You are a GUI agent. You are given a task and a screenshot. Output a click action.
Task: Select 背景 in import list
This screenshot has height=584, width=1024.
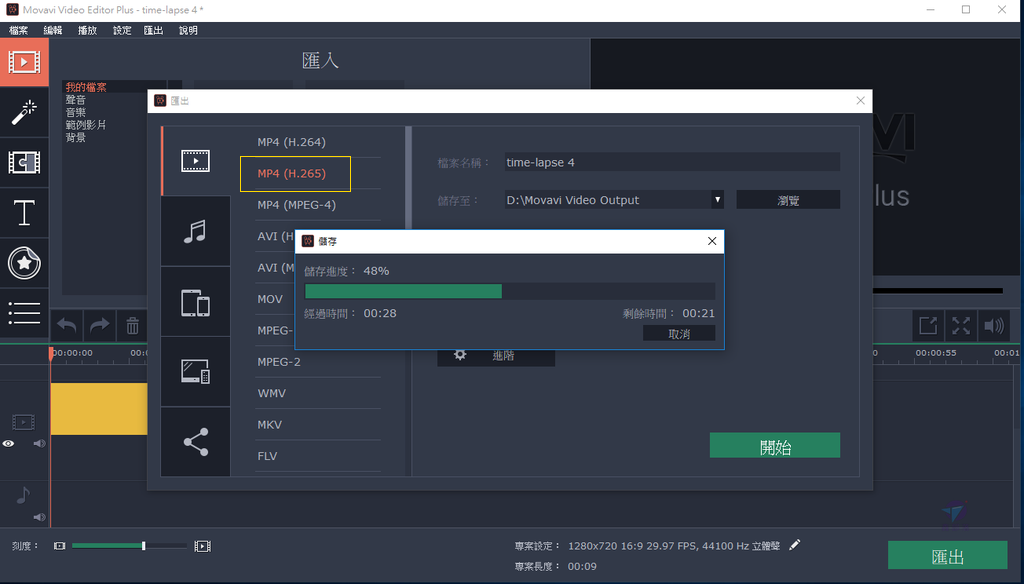coord(76,137)
